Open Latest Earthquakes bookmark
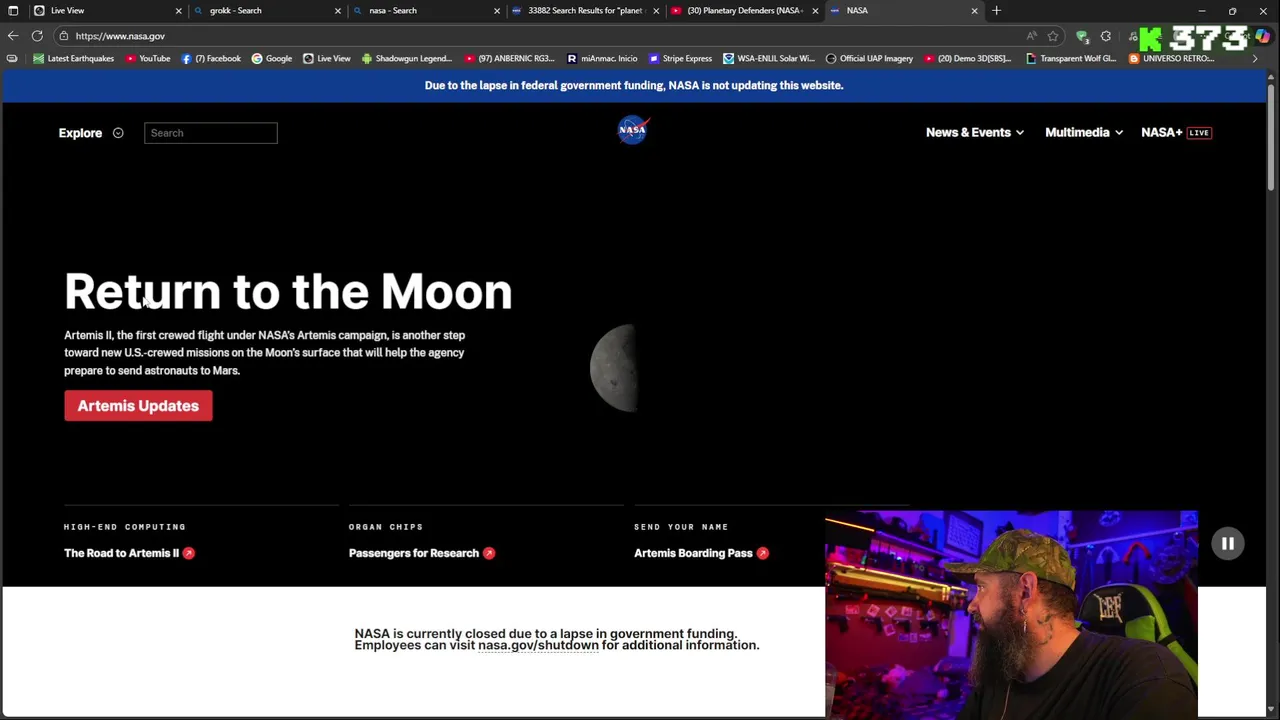Screen dimensions: 1280x720 [73, 58]
